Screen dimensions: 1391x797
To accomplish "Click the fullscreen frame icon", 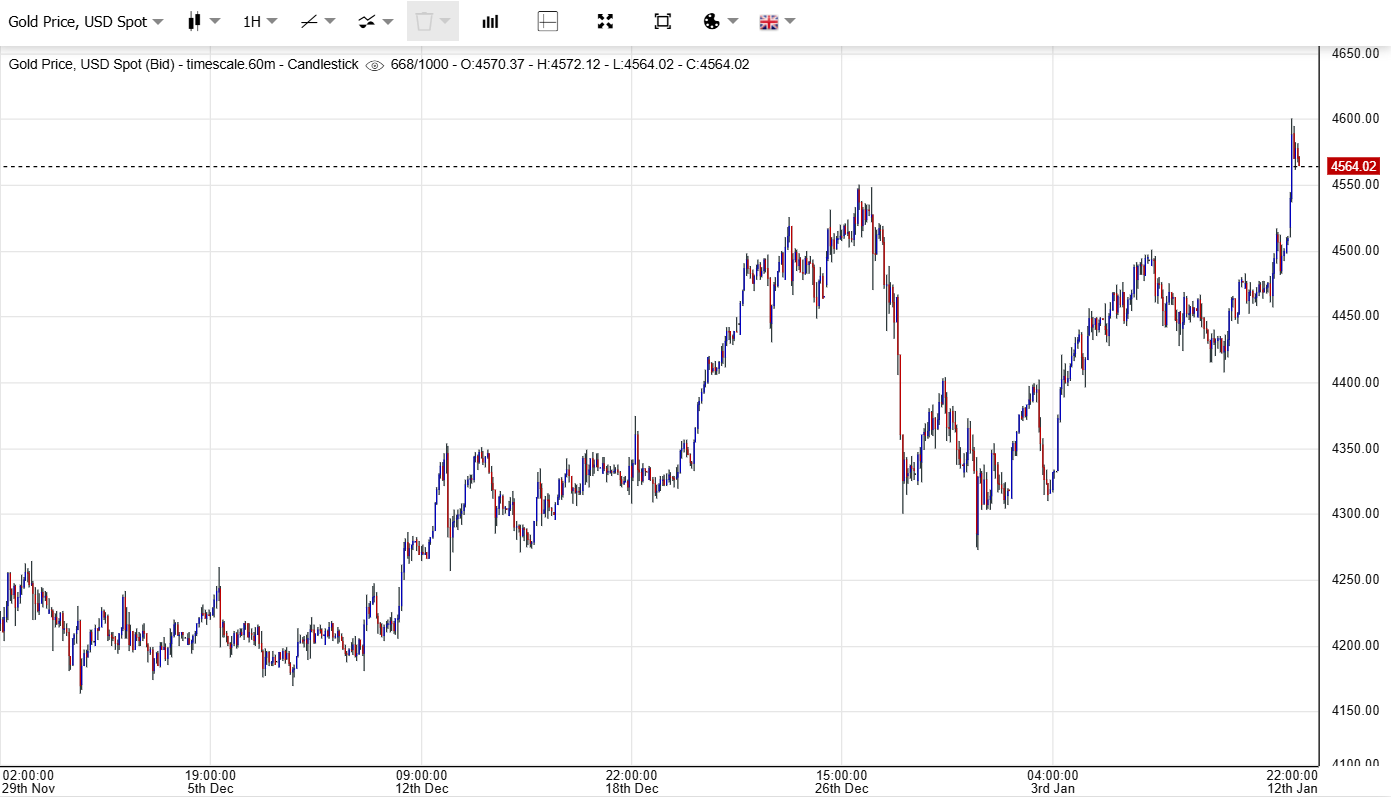I will coord(662,21).
